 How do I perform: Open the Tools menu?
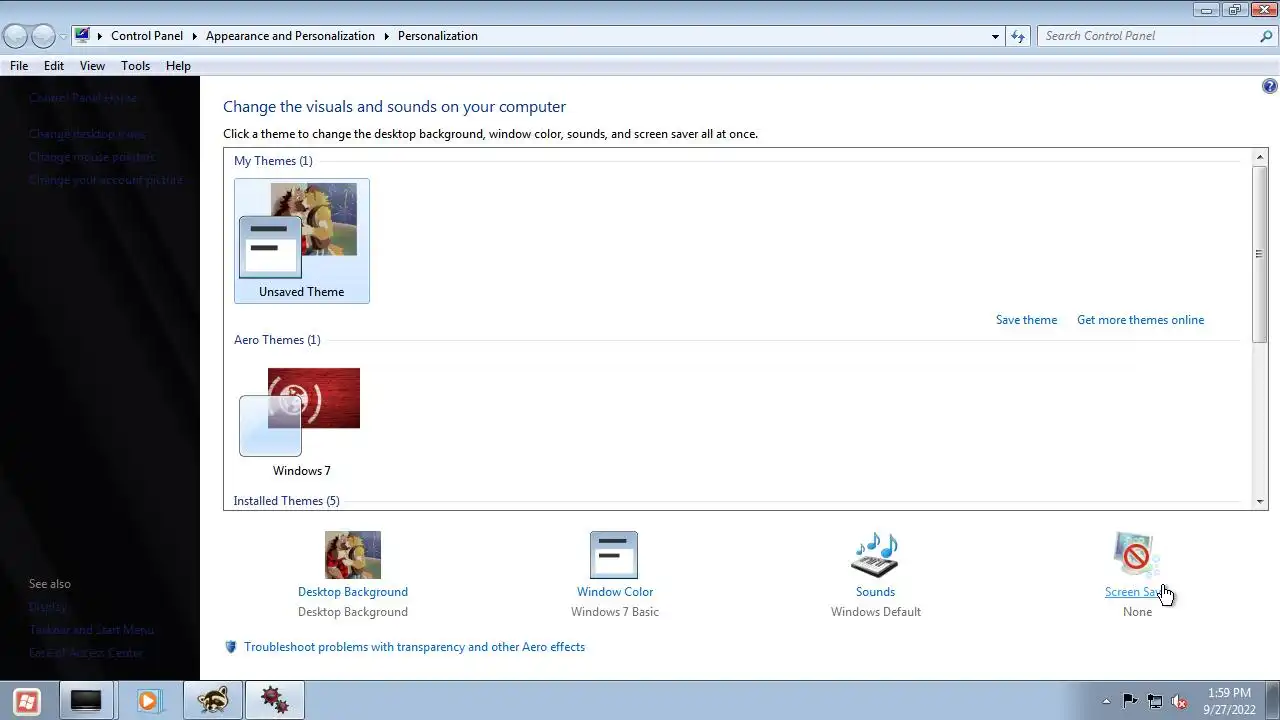tap(135, 66)
